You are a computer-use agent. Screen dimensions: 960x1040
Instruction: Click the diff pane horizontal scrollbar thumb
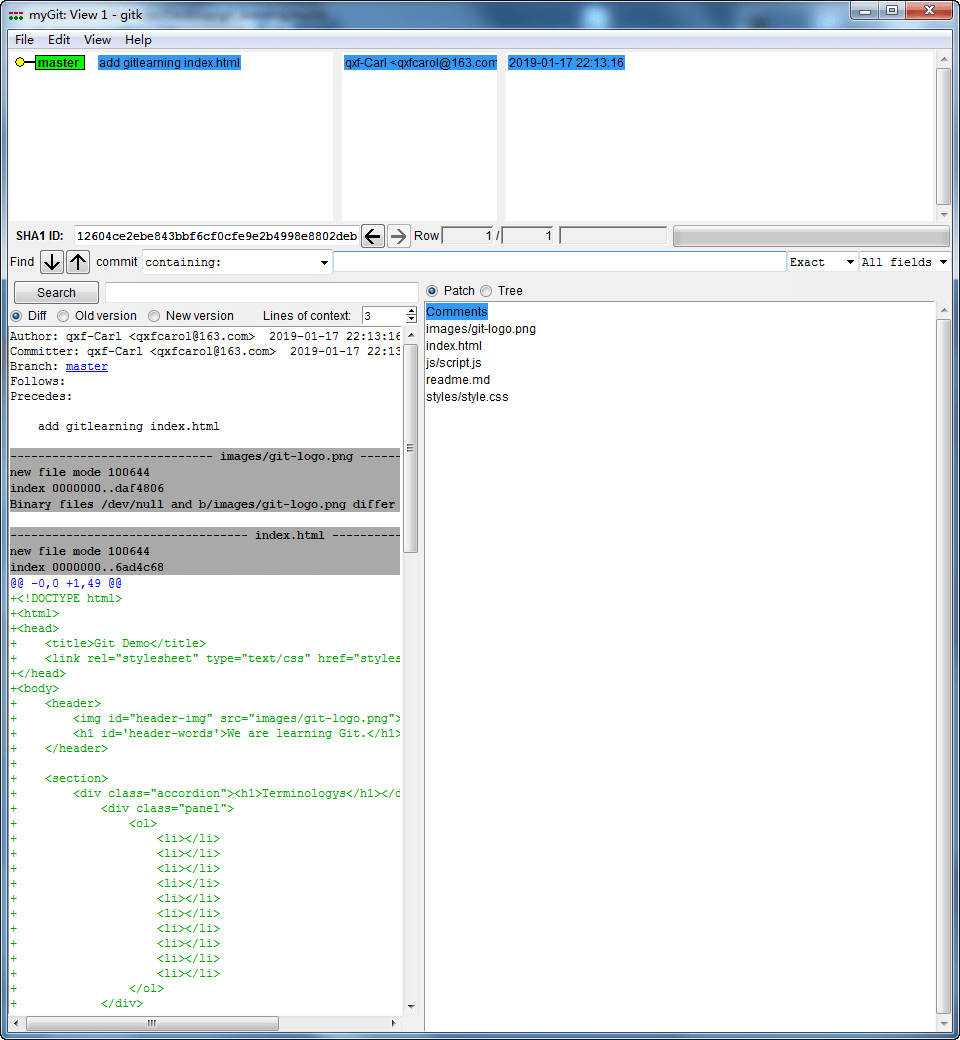point(152,1023)
